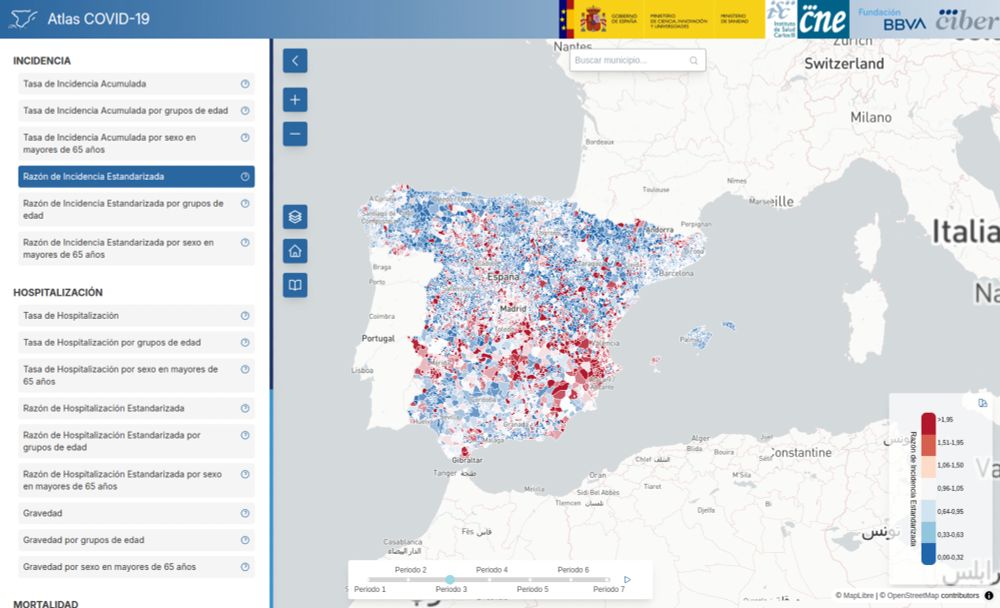The width and height of the screenshot is (1000, 608).
Task: Open info for Gravedad
Action: [245, 514]
